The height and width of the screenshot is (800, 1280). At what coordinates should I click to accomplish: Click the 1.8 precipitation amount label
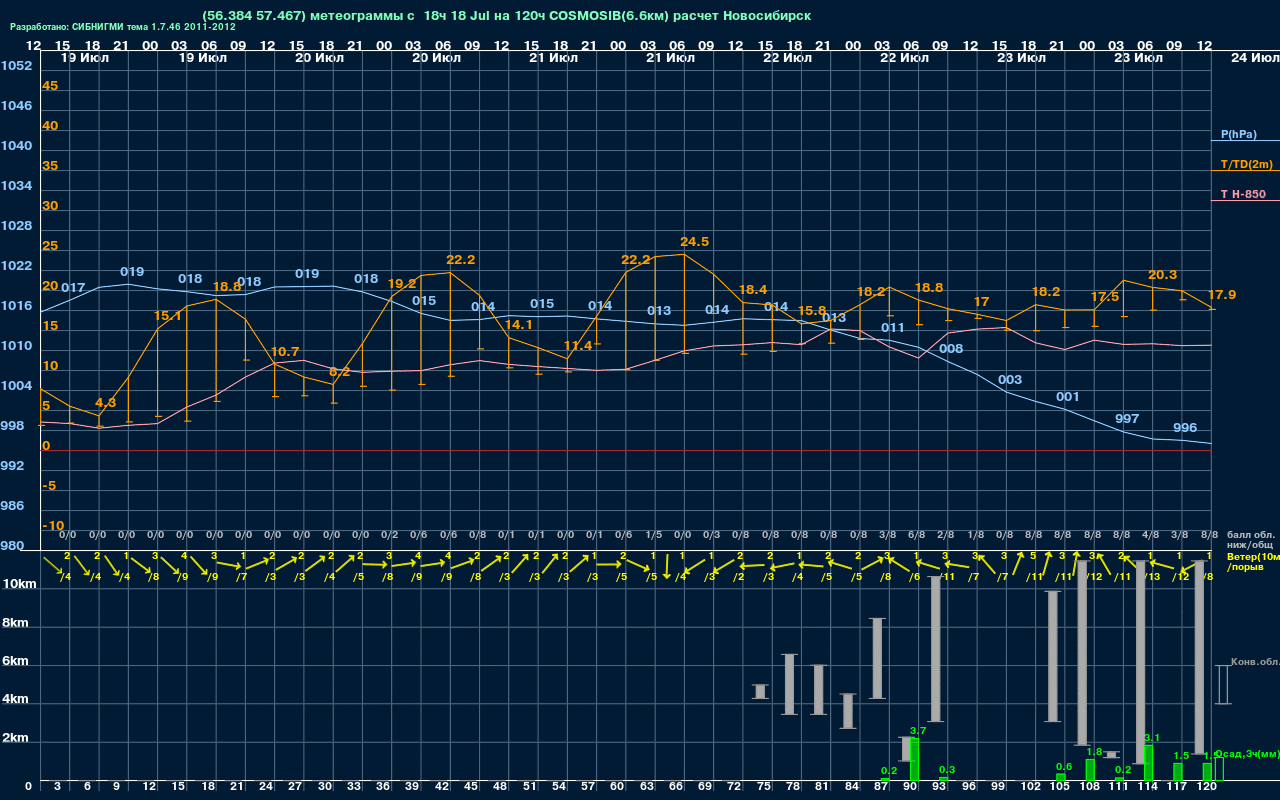pyautogui.click(x=1094, y=752)
